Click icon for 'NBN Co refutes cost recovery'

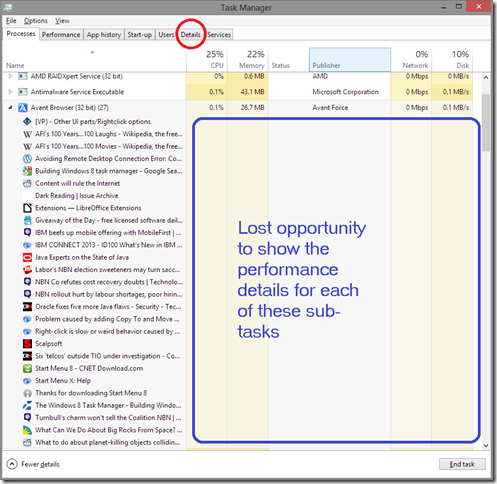(27, 282)
